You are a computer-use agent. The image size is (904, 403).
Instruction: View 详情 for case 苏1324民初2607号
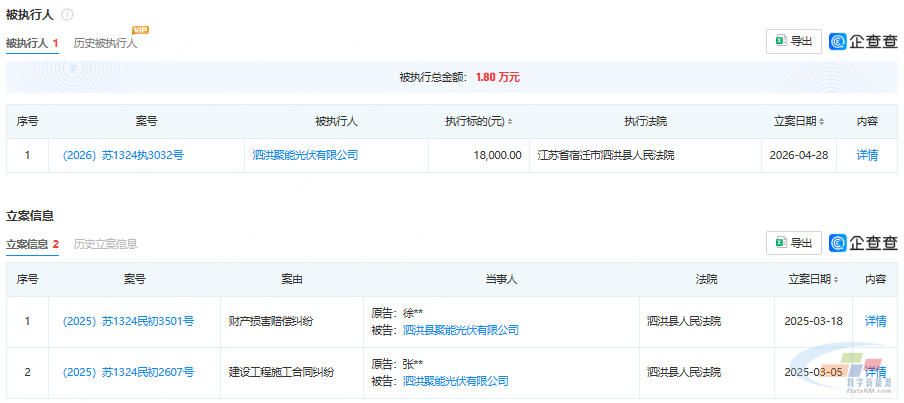(875, 372)
